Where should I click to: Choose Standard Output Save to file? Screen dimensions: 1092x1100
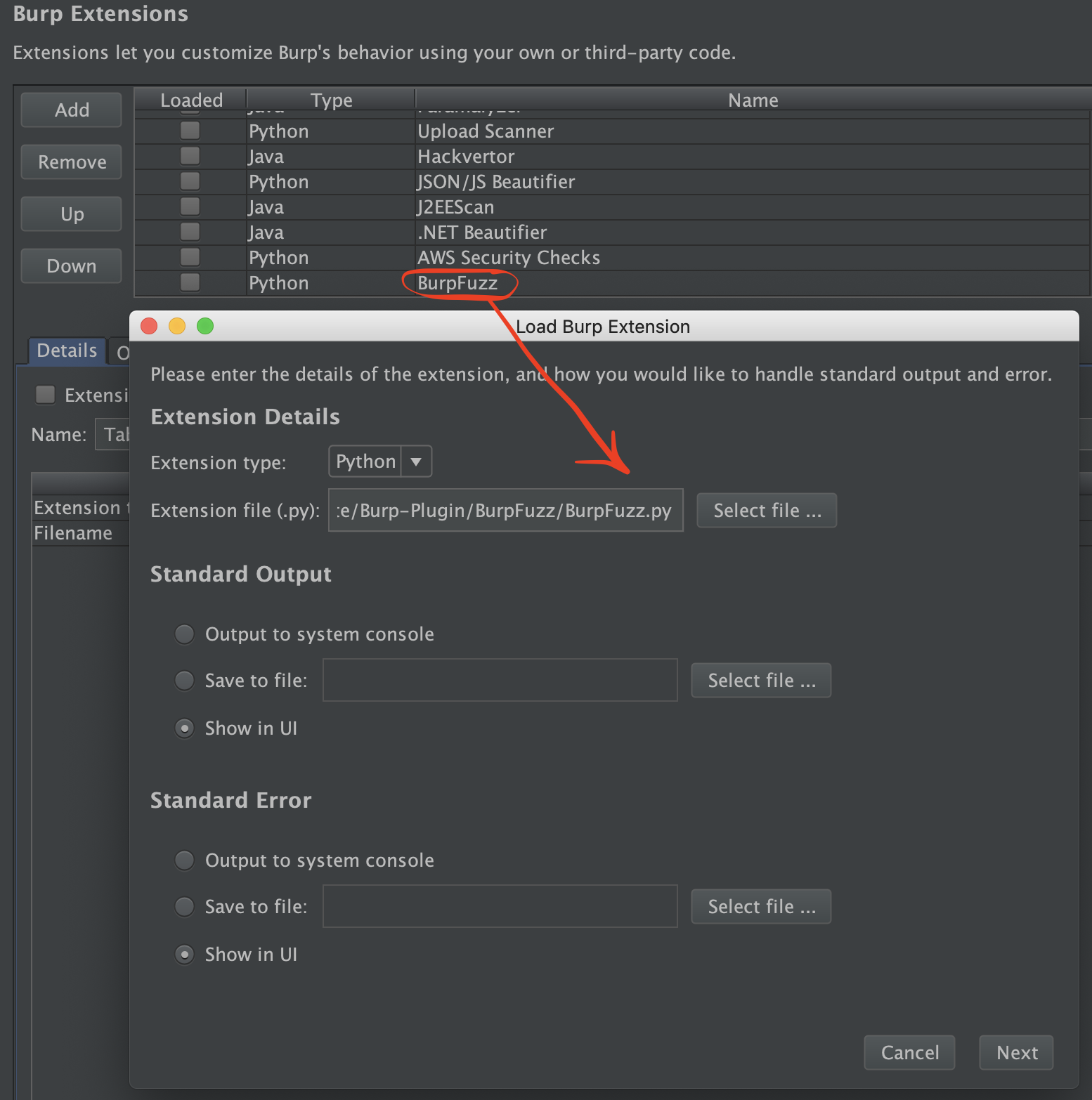click(185, 681)
